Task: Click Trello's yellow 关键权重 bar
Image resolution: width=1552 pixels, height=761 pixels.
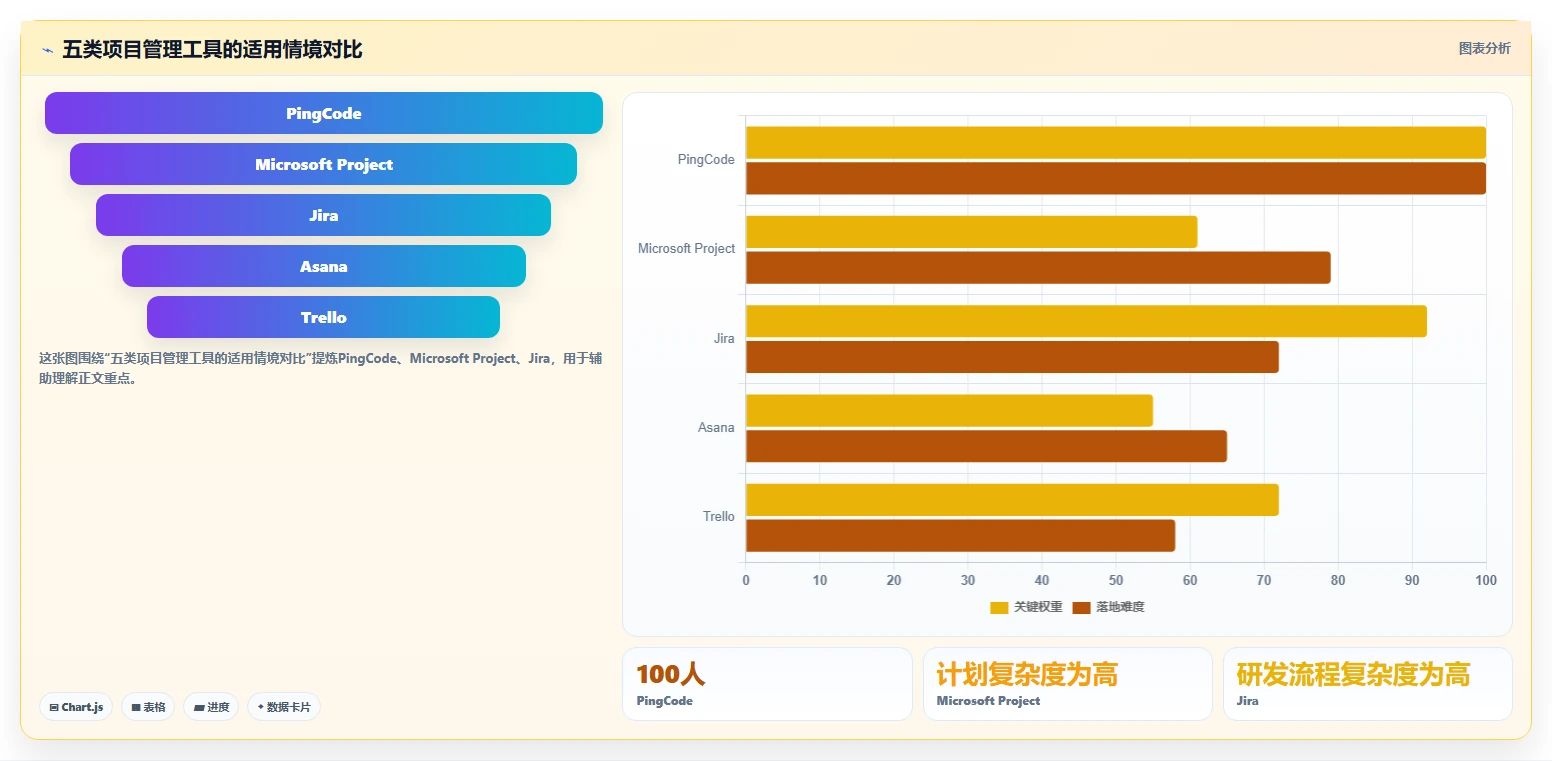Action: point(1012,500)
